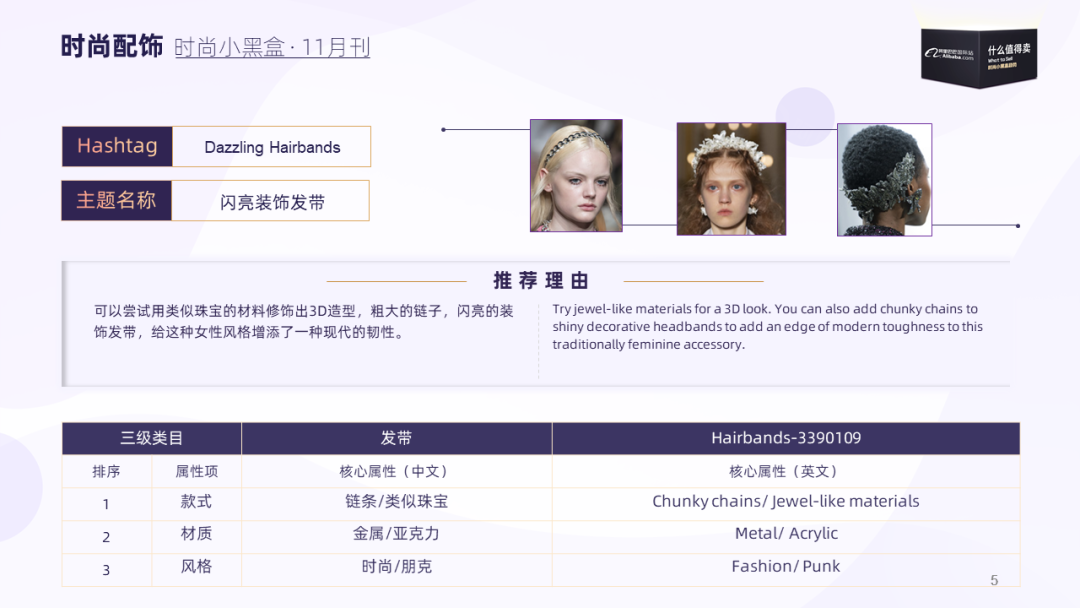The image size is (1080, 608).
Task: Click the Hashtag label box
Action: tap(117, 146)
